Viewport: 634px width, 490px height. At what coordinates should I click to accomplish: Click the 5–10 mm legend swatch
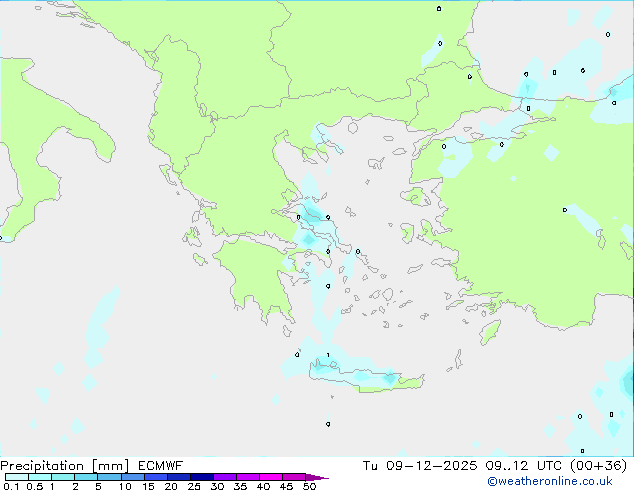[109, 477]
